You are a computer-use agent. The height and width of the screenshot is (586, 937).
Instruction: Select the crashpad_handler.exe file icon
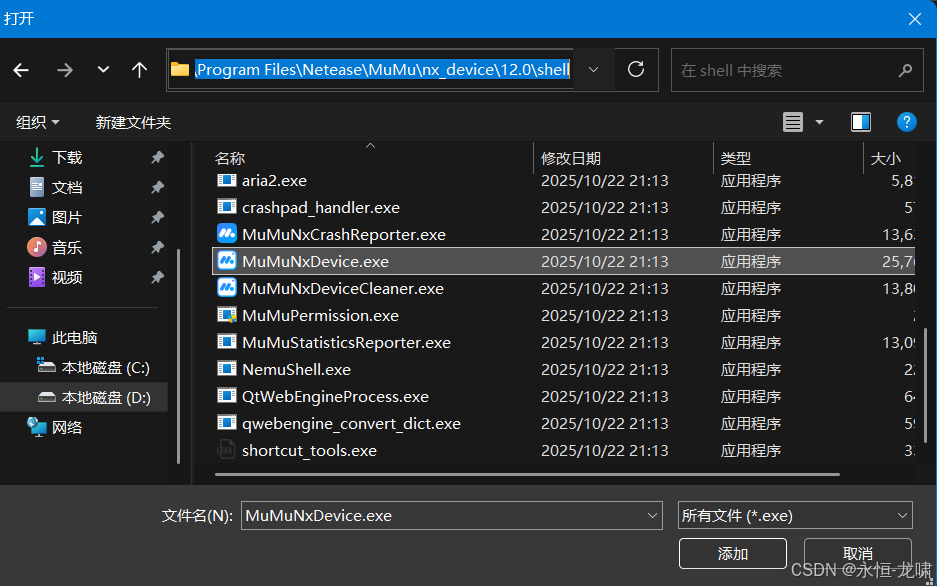click(226, 207)
